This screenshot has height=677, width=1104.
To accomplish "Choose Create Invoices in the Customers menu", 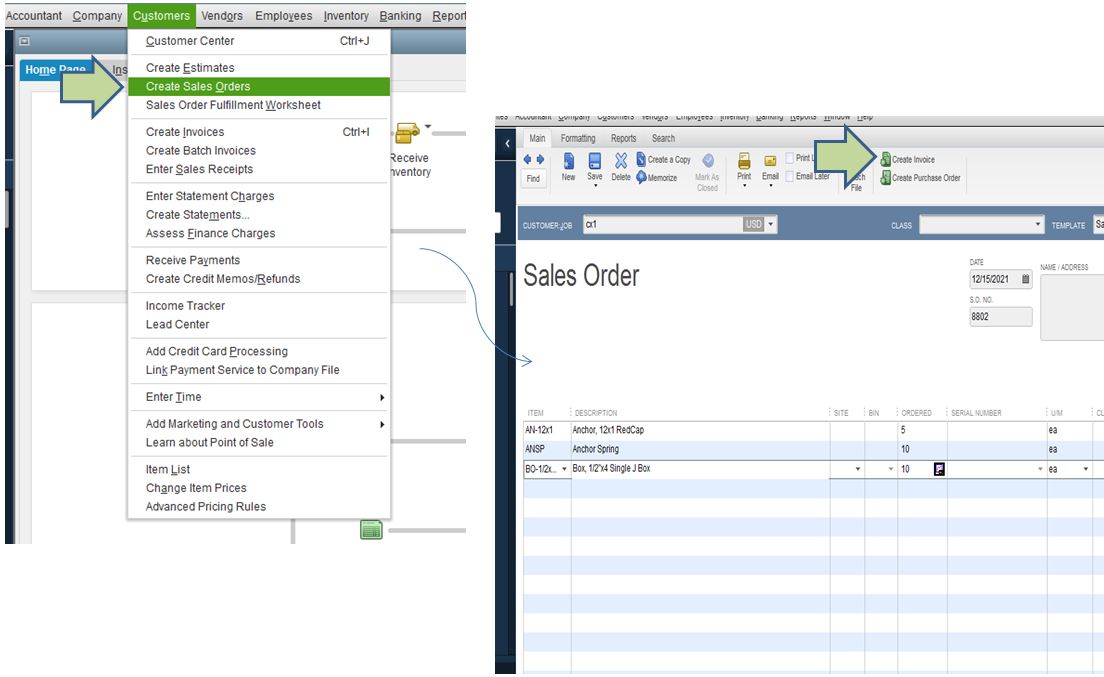I will pos(259,132).
